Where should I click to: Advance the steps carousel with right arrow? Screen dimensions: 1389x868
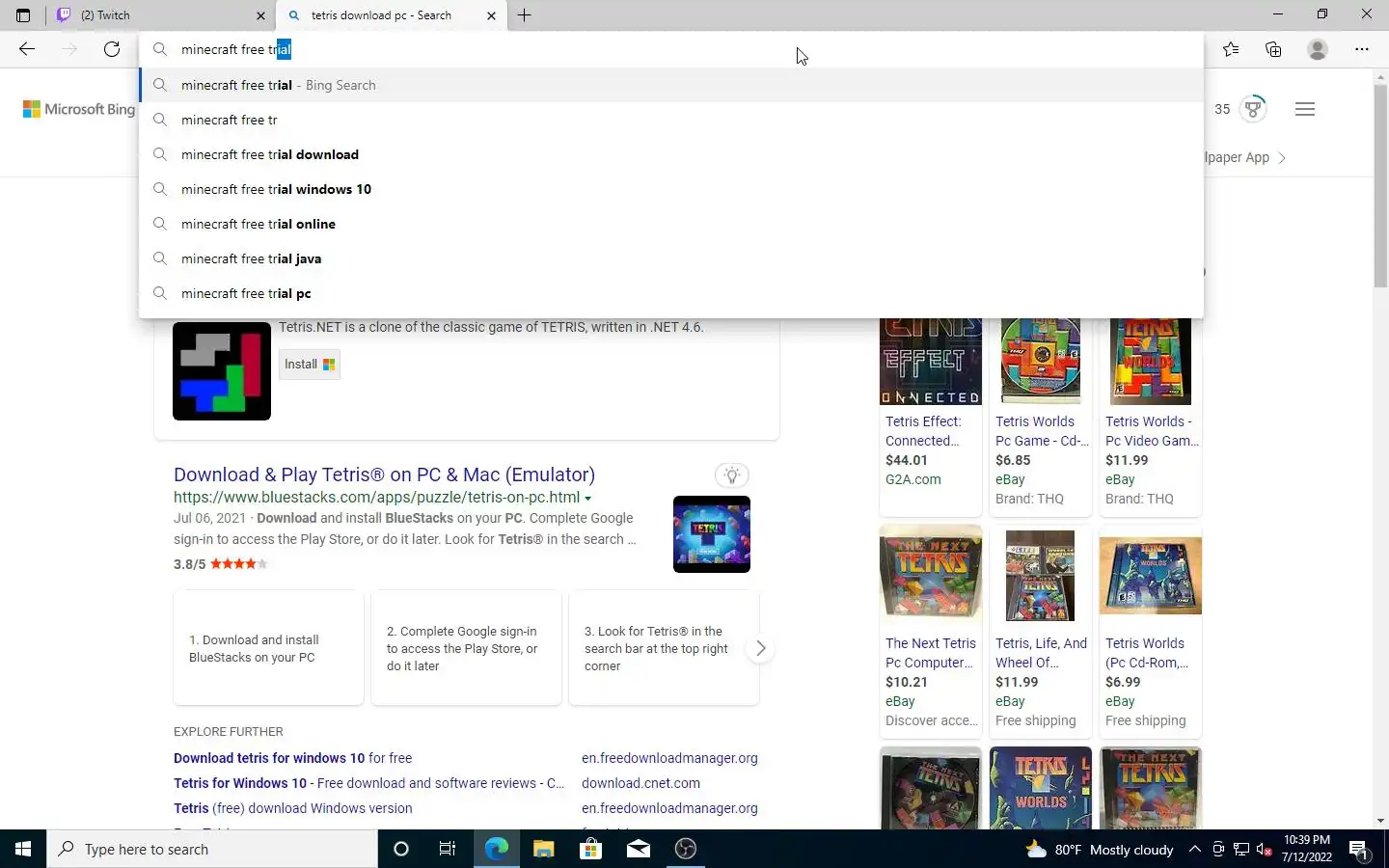coord(761,648)
